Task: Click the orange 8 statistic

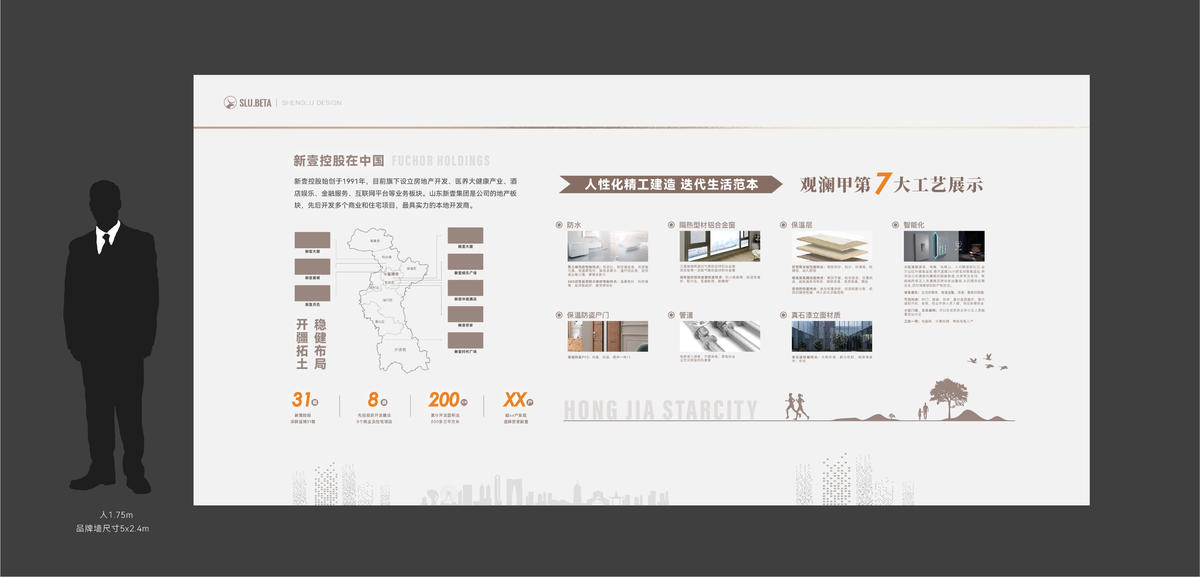Action: (374, 401)
